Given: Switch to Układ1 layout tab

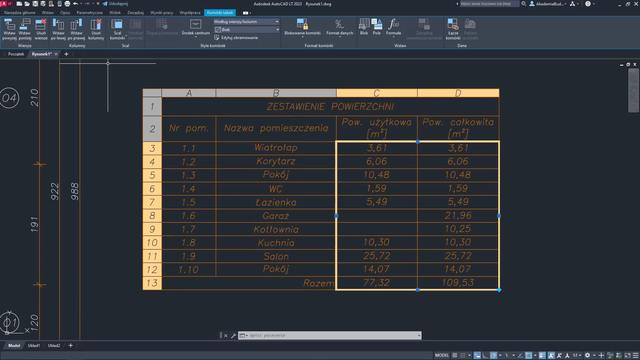Looking at the screenshot, I should pyautogui.click(x=33, y=346).
